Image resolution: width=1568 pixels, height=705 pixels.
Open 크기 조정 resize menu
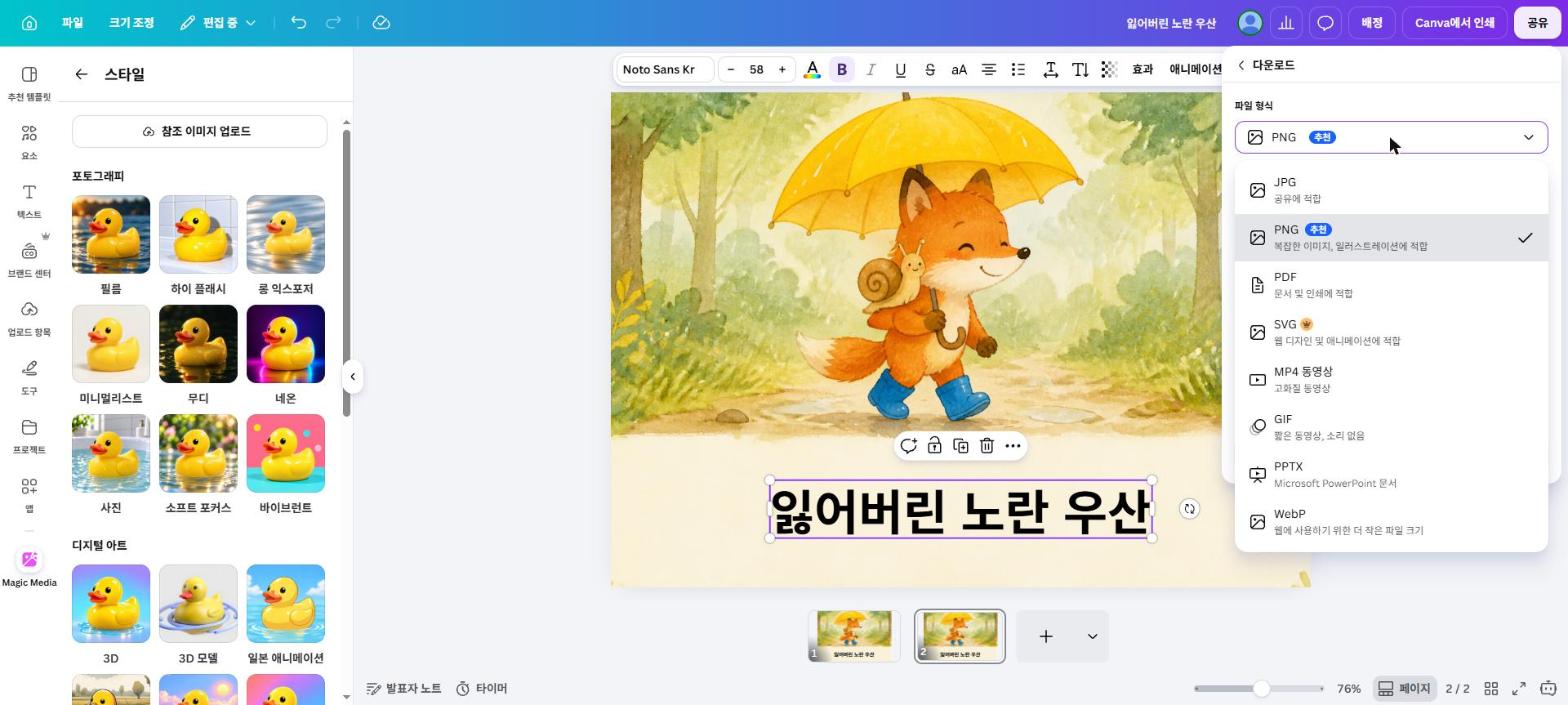tap(131, 22)
